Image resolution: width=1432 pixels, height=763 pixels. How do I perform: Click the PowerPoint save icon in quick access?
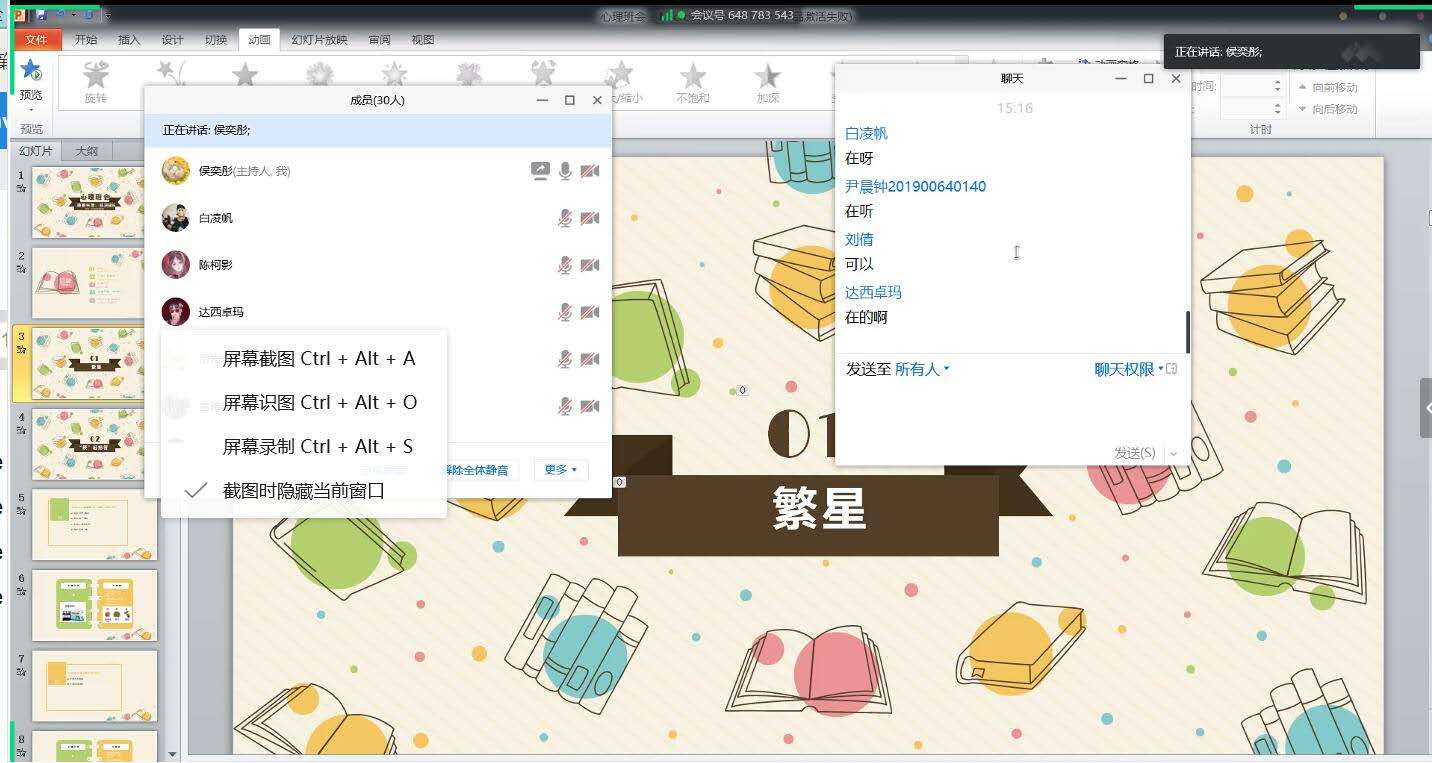click(40, 15)
